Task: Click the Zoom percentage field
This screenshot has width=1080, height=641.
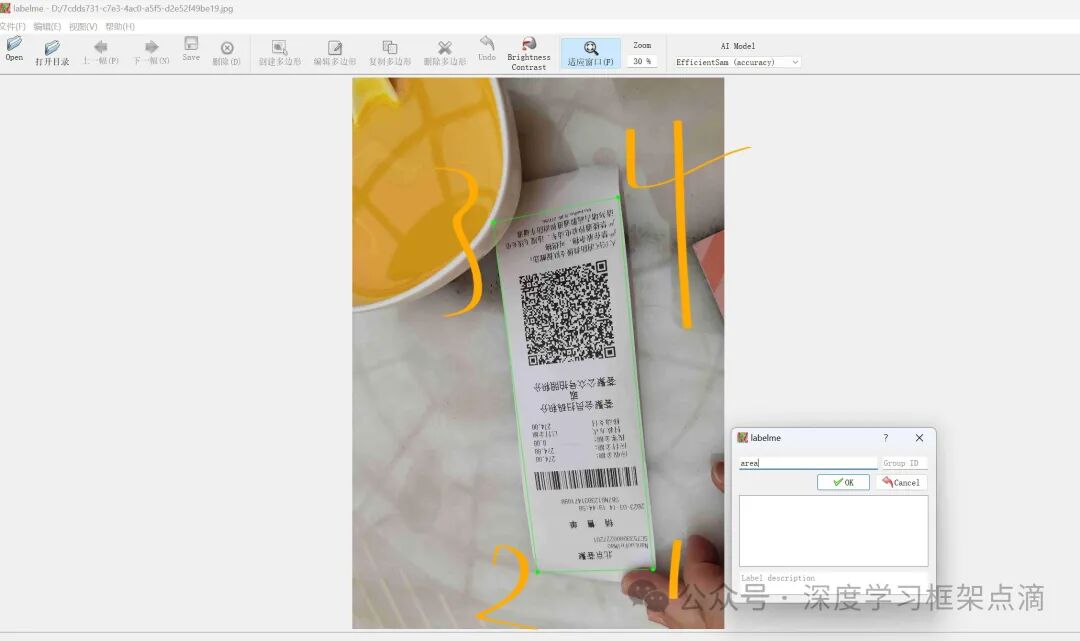Action: (x=642, y=61)
